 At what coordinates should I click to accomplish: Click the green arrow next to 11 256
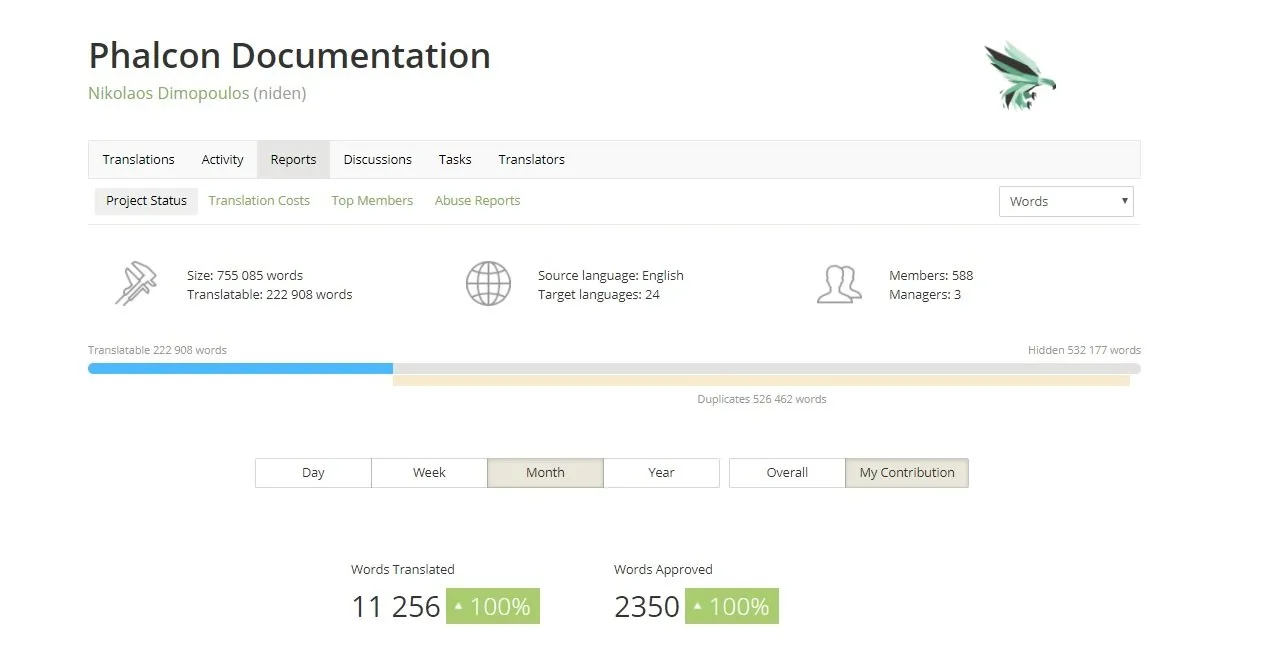(x=458, y=606)
